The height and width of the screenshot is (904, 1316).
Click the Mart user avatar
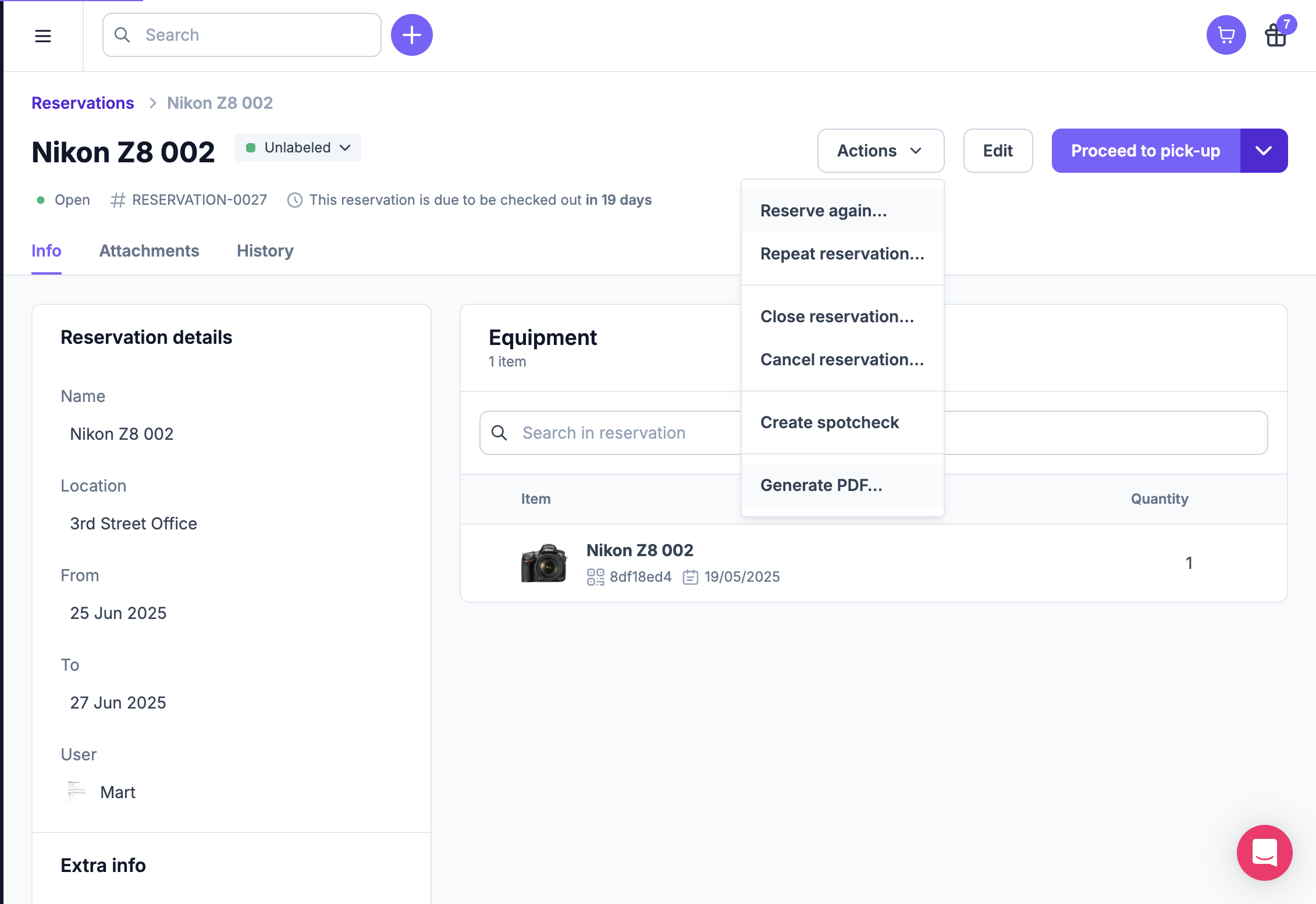coord(77,792)
